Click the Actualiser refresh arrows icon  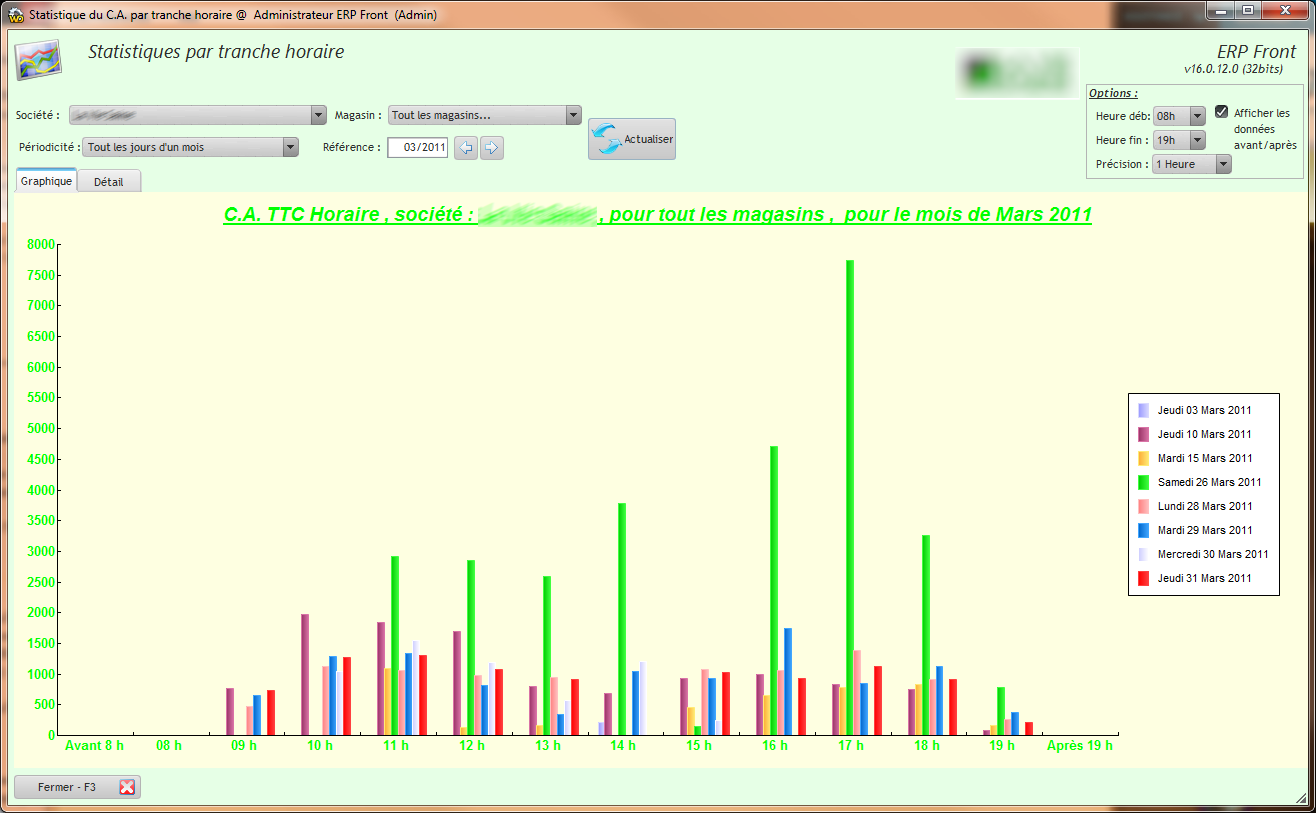click(607, 140)
